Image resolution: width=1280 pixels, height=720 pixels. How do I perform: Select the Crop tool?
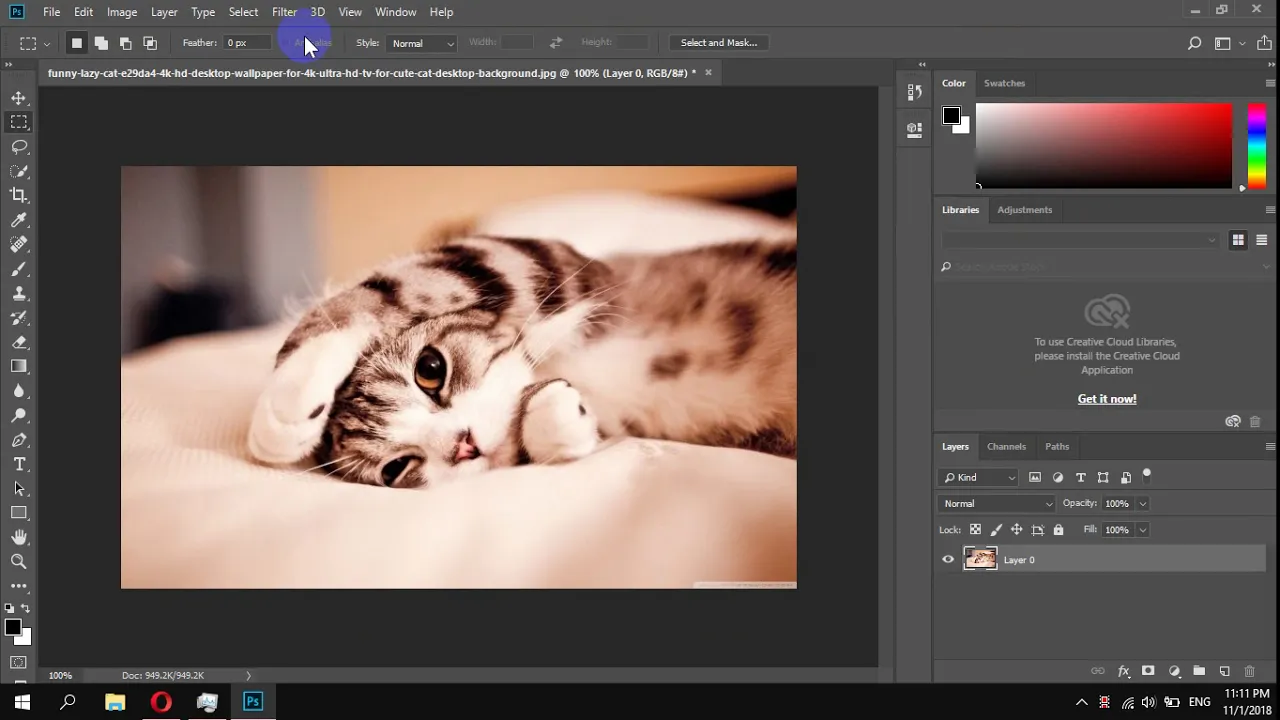19,196
